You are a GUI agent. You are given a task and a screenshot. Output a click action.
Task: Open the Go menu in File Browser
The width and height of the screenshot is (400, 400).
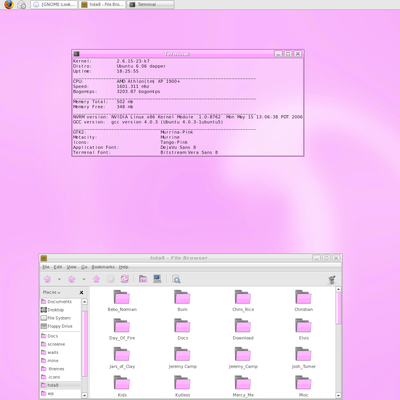[x=84, y=267]
